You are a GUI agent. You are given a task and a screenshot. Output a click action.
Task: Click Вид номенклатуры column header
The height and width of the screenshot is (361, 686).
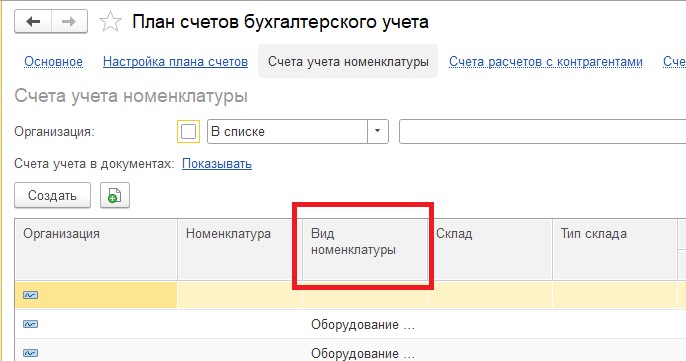(x=365, y=249)
